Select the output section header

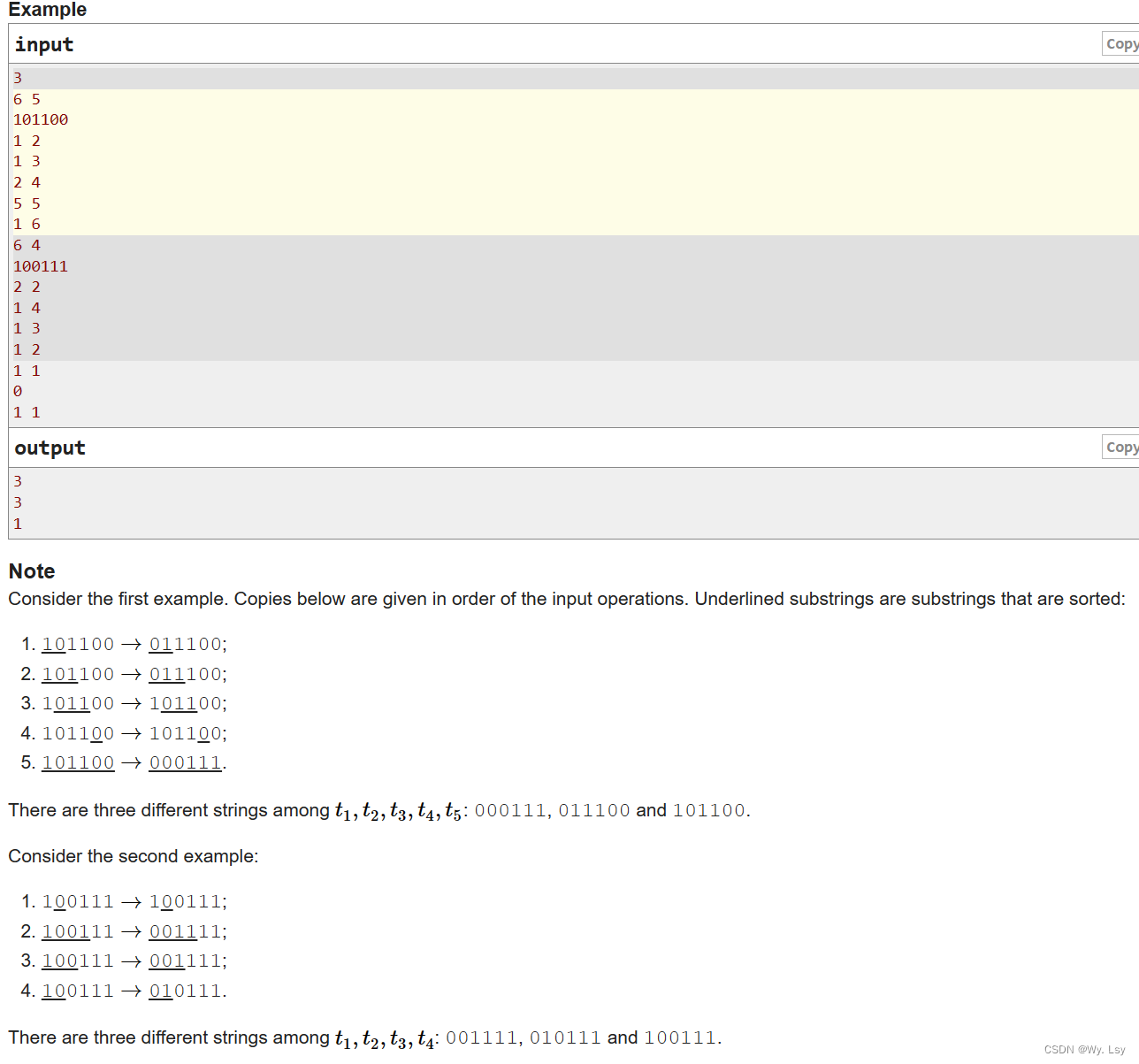50,448
